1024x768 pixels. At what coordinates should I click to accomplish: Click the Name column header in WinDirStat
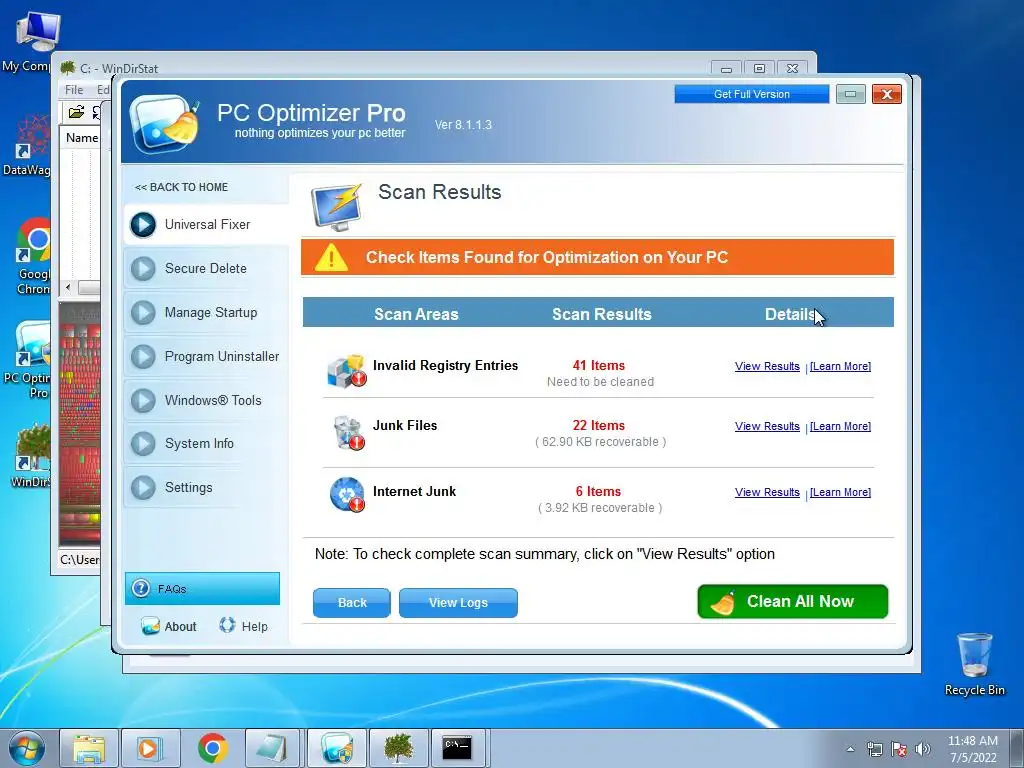pos(82,138)
